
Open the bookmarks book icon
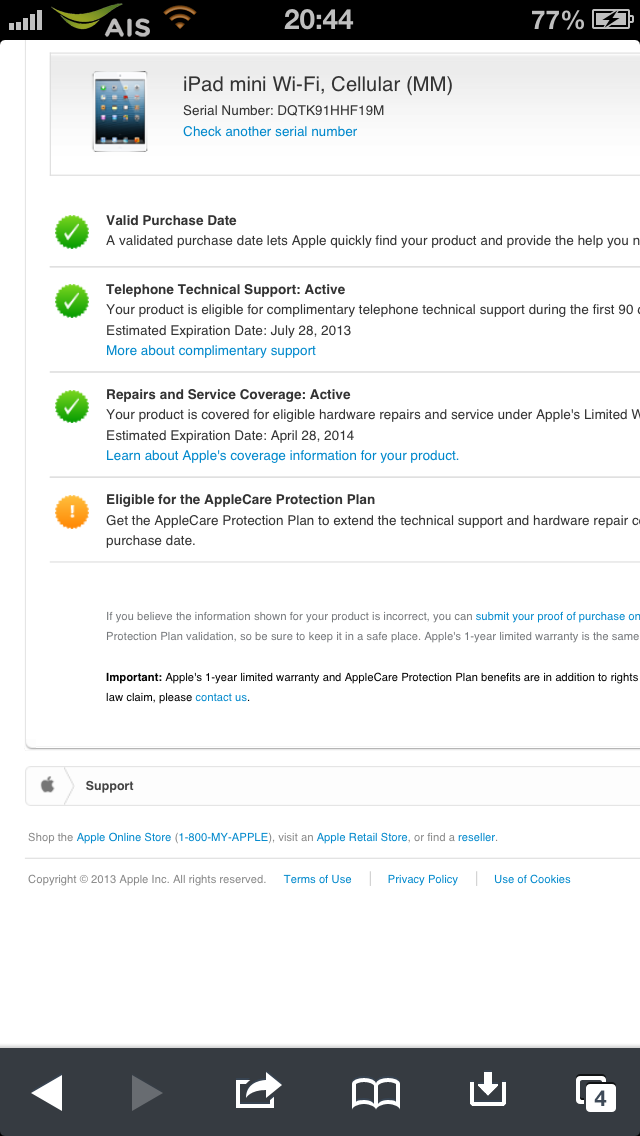click(376, 1093)
